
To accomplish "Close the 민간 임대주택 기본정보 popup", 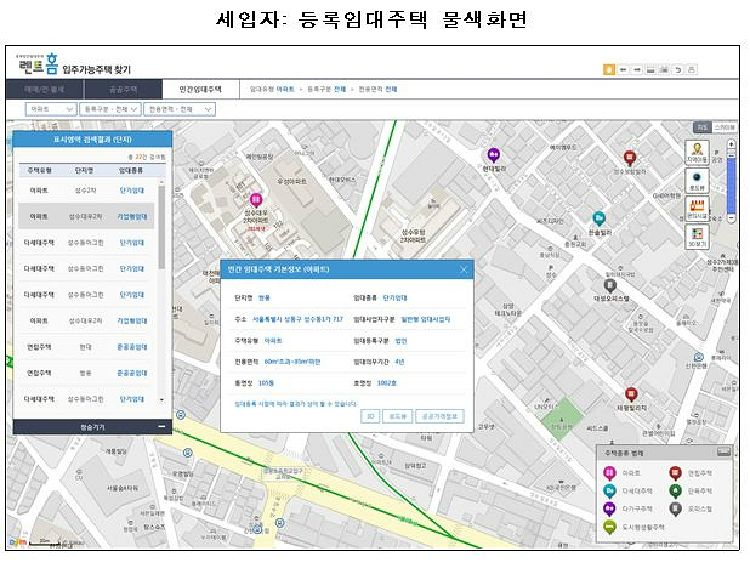I will point(463,269).
